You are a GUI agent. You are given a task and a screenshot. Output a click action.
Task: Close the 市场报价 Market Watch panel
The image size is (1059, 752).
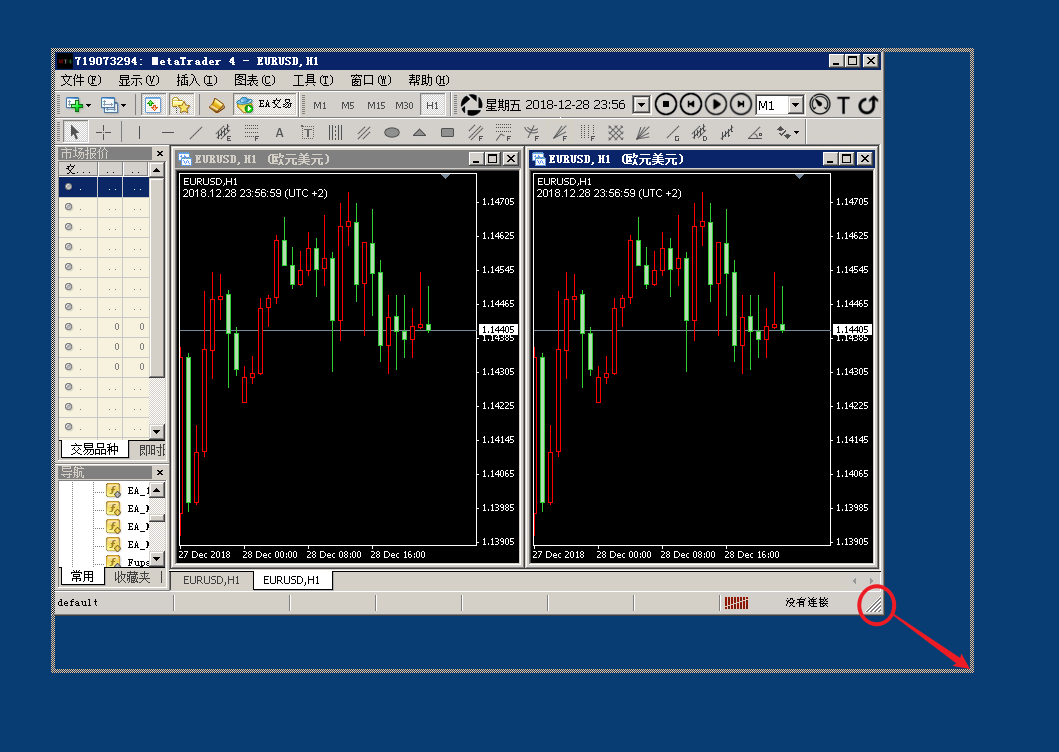point(159,153)
